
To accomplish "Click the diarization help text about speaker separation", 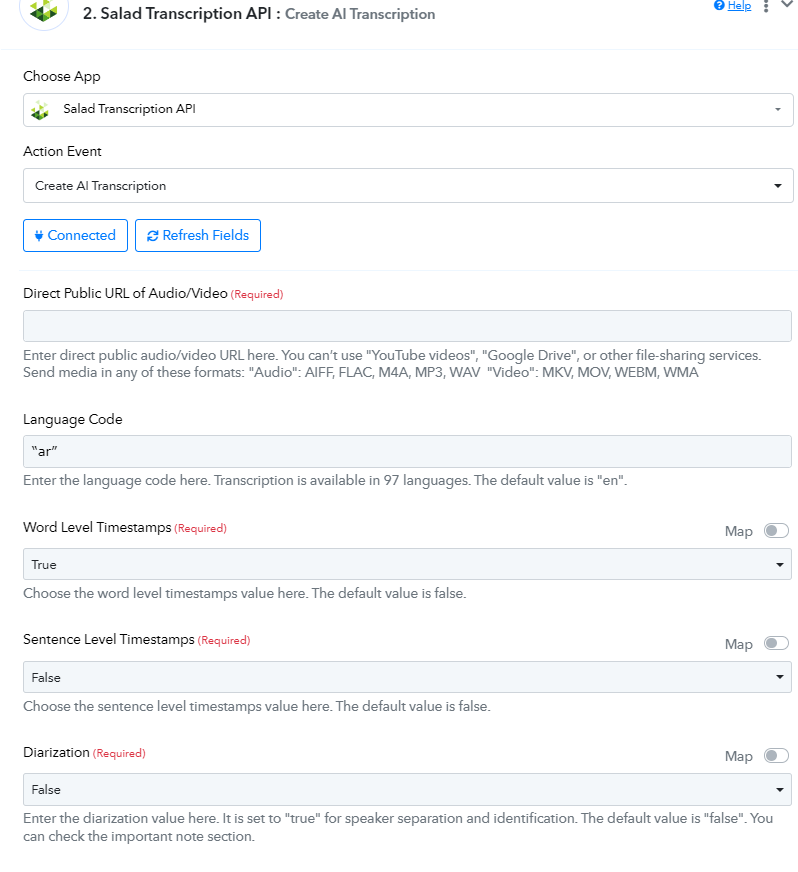I will [x=398, y=827].
